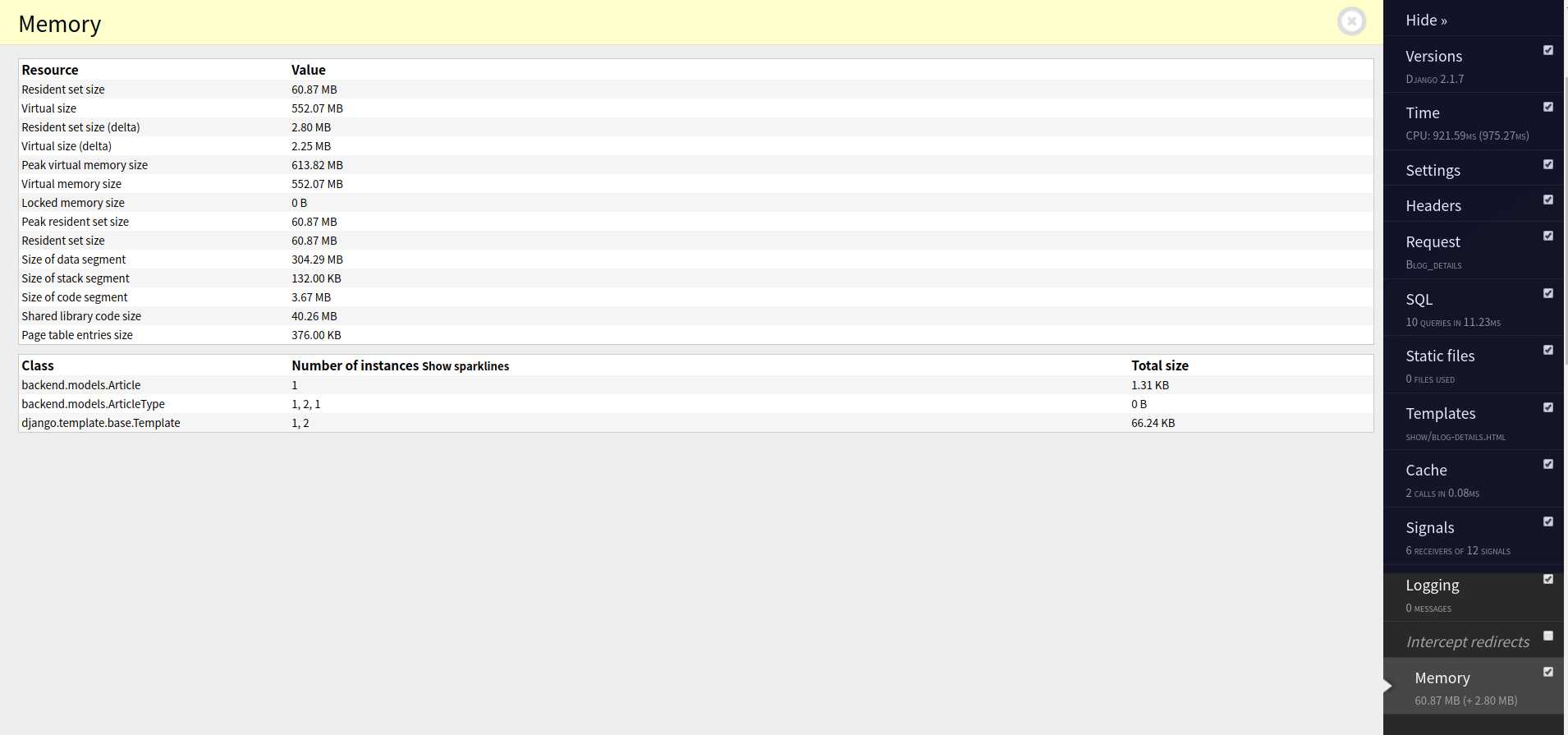Click the Locked memory size row
Viewport: 1568px width, 735px height.
(695, 203)
